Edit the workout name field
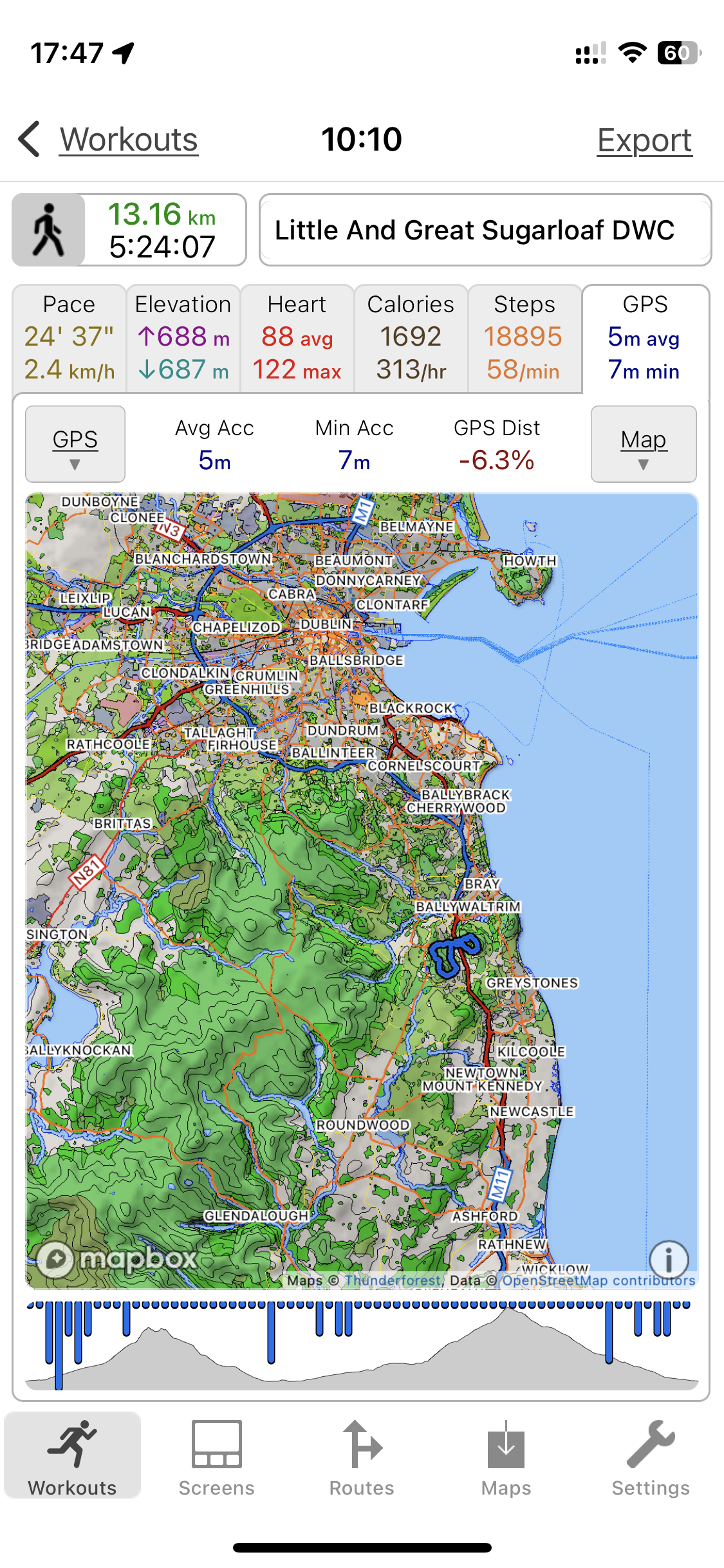Screen dimensions: 724x1568 485,230
